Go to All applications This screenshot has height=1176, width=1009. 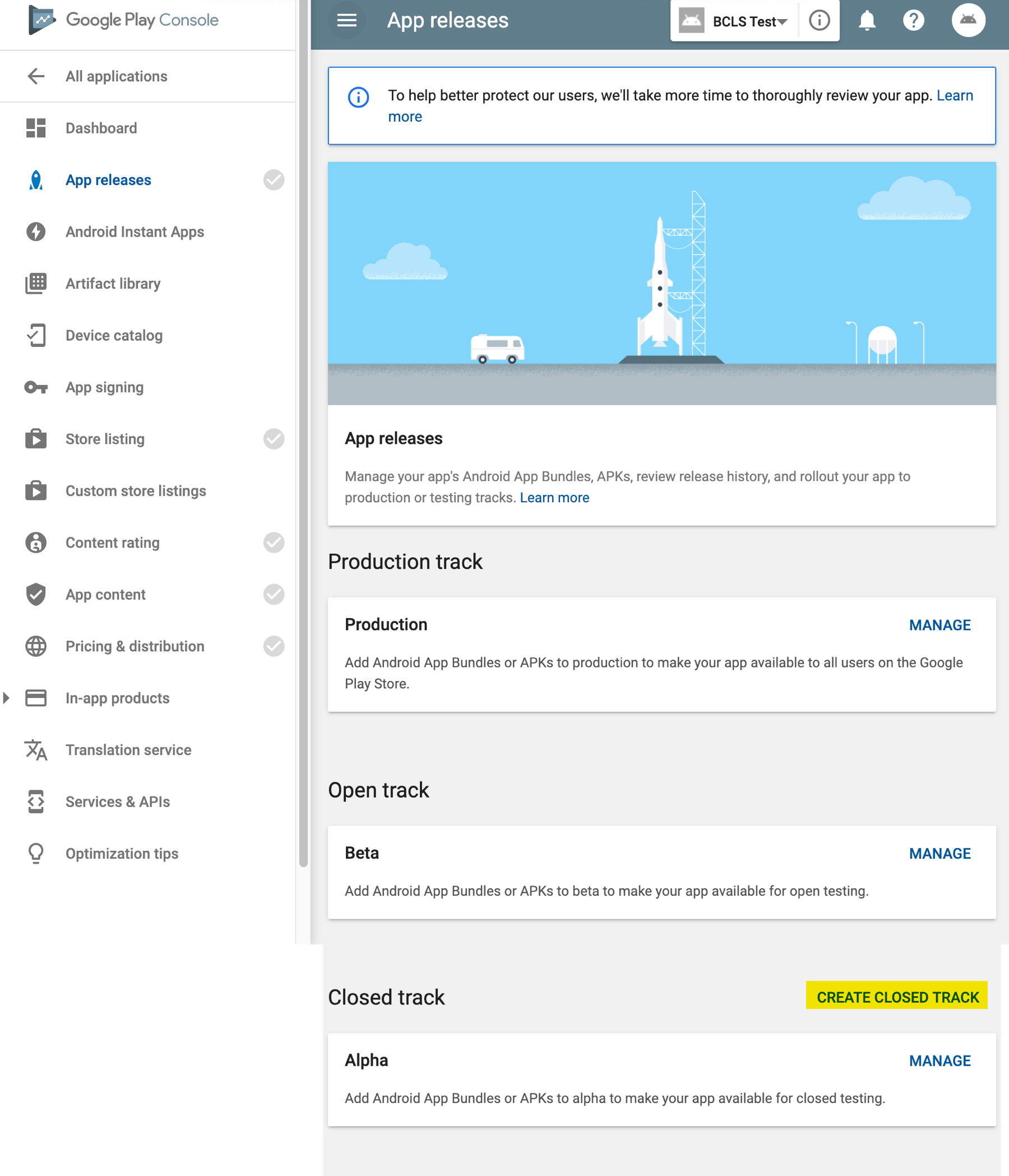[x=117, y=76]
